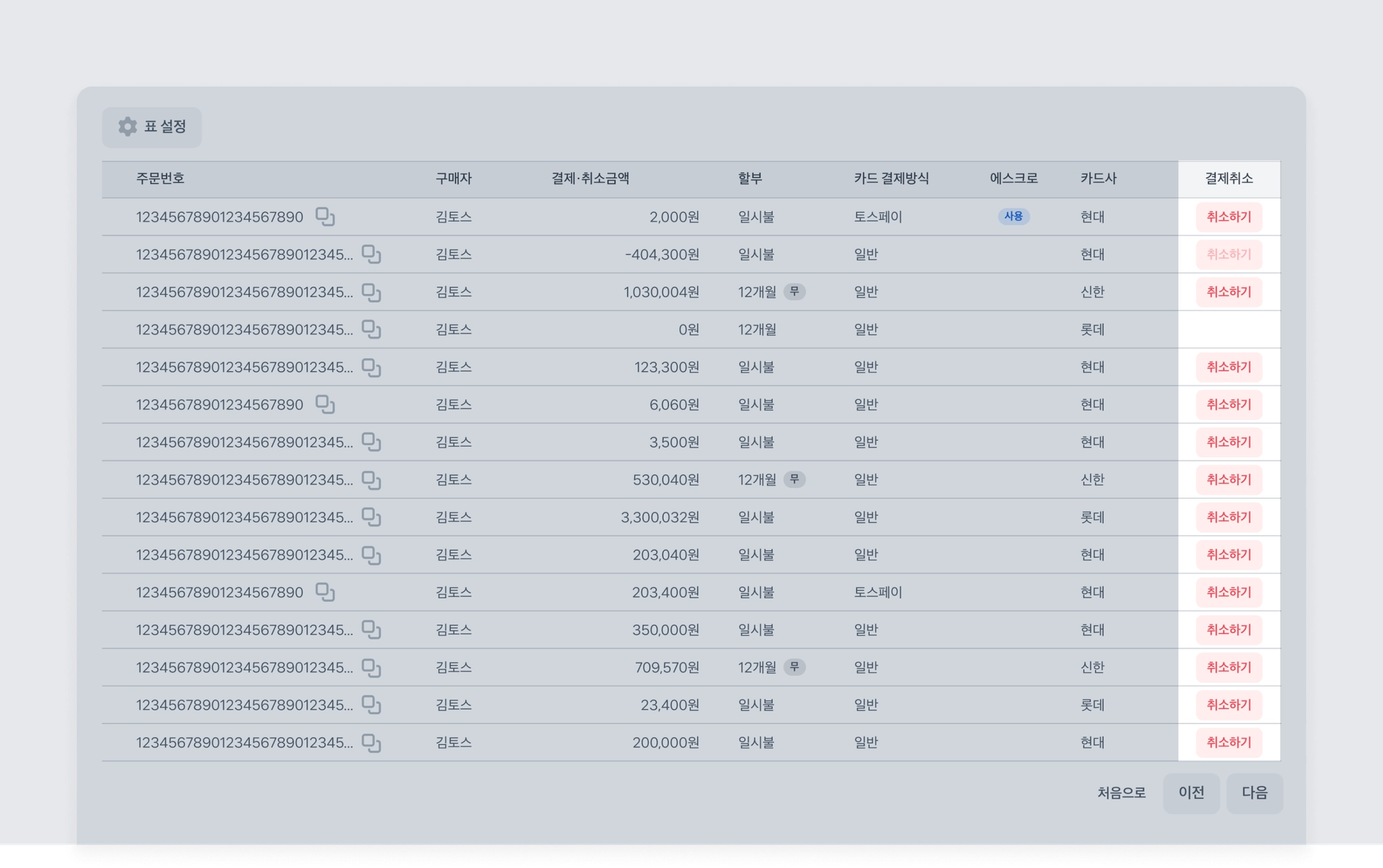Copy order number for the 3,300,032원 payment
This screenshot has width=1383, height=868.
(371, 517)
